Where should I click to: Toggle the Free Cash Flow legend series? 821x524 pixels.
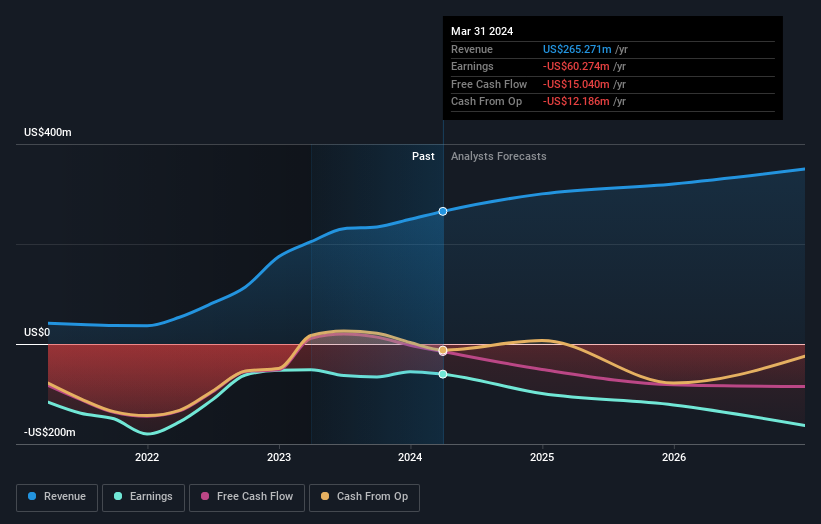(247, 497)
